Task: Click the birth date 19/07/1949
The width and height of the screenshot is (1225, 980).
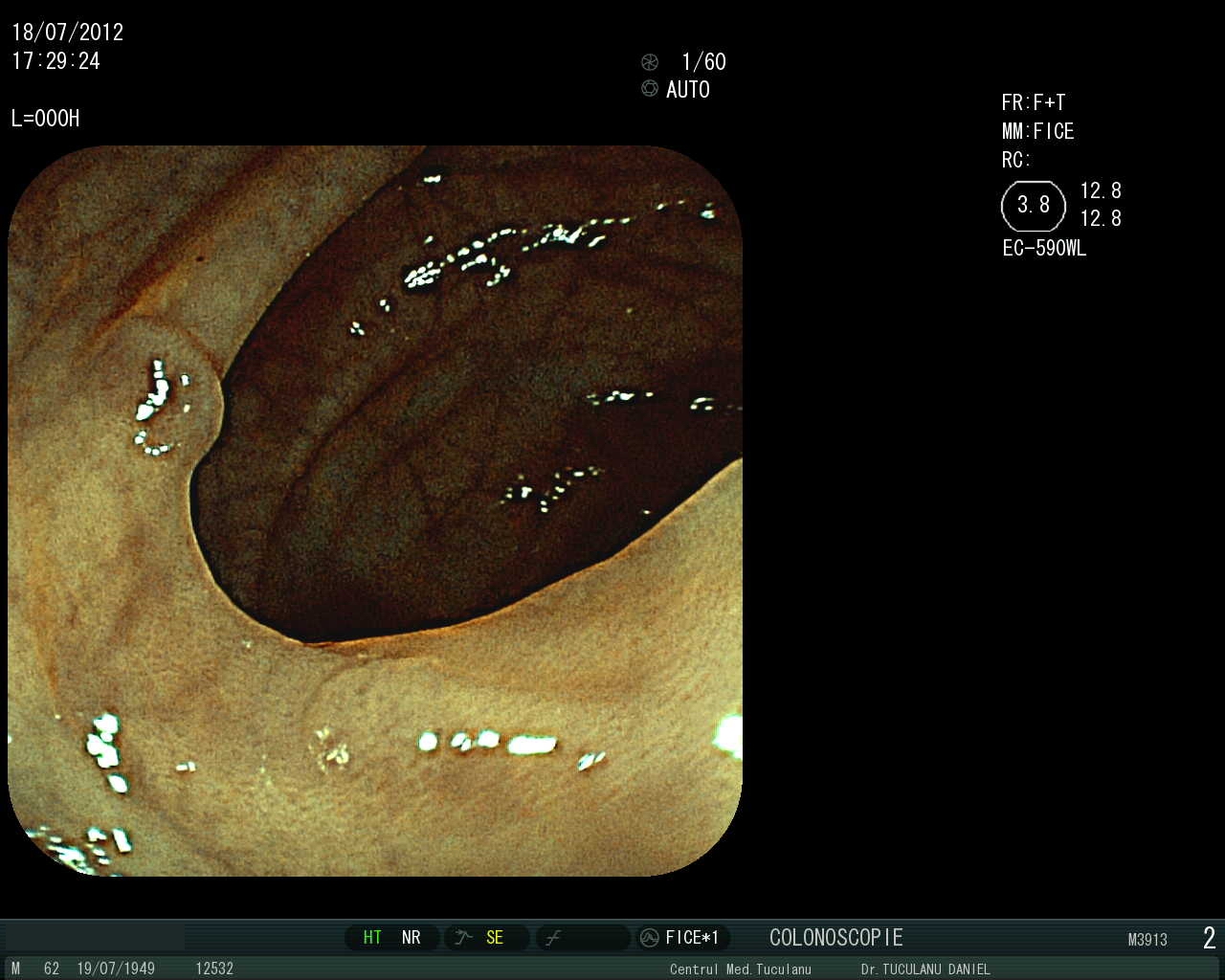Action: coord(116,969)
